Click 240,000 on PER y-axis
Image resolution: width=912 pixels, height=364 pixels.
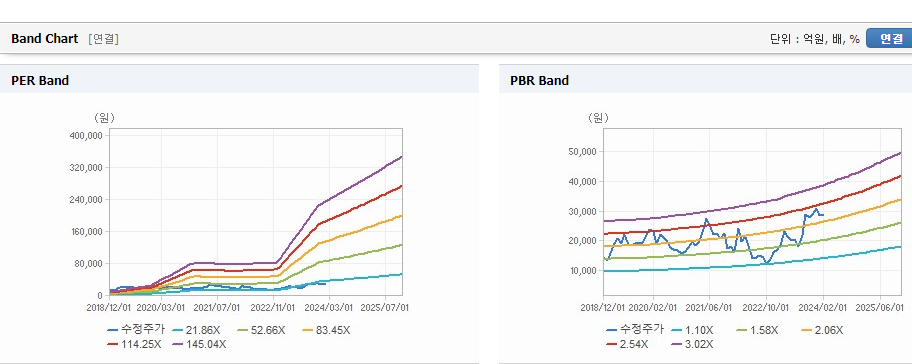tap(86, 199)
